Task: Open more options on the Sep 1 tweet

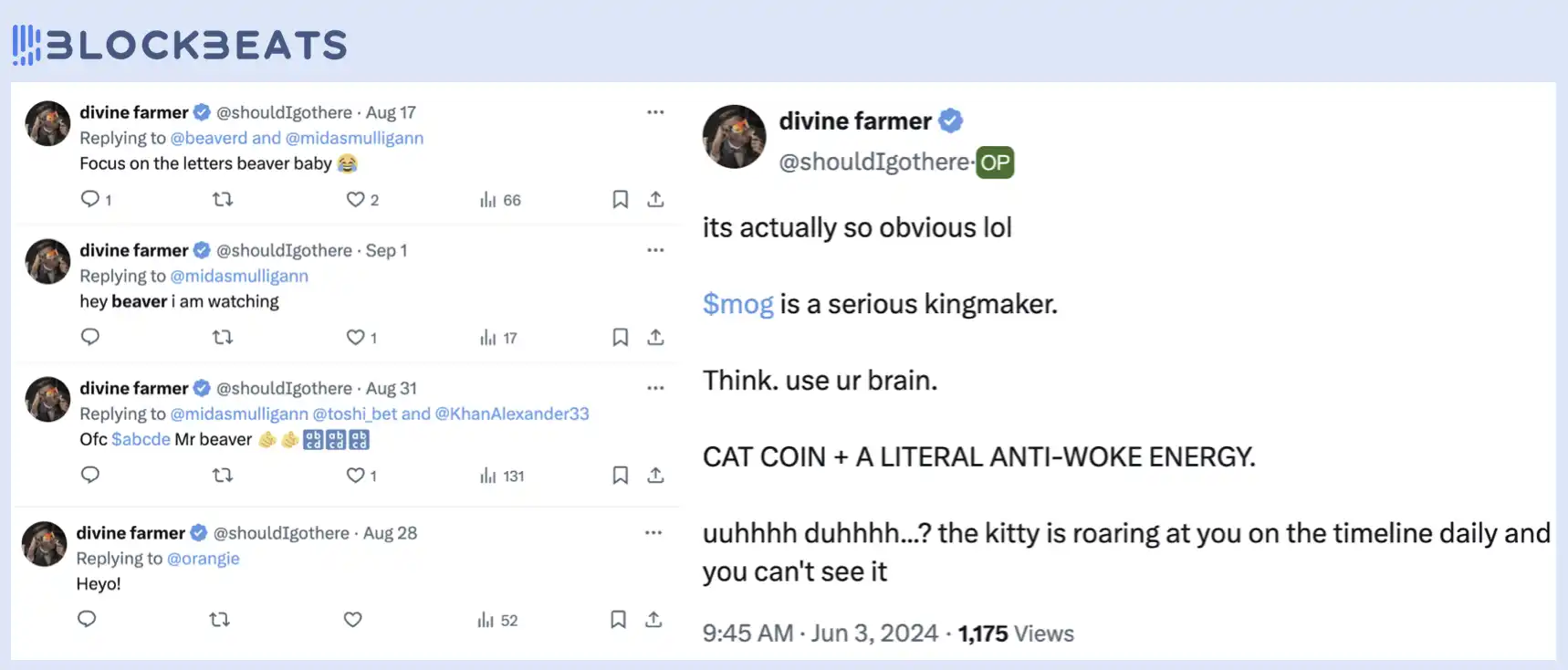Action: 655,250
